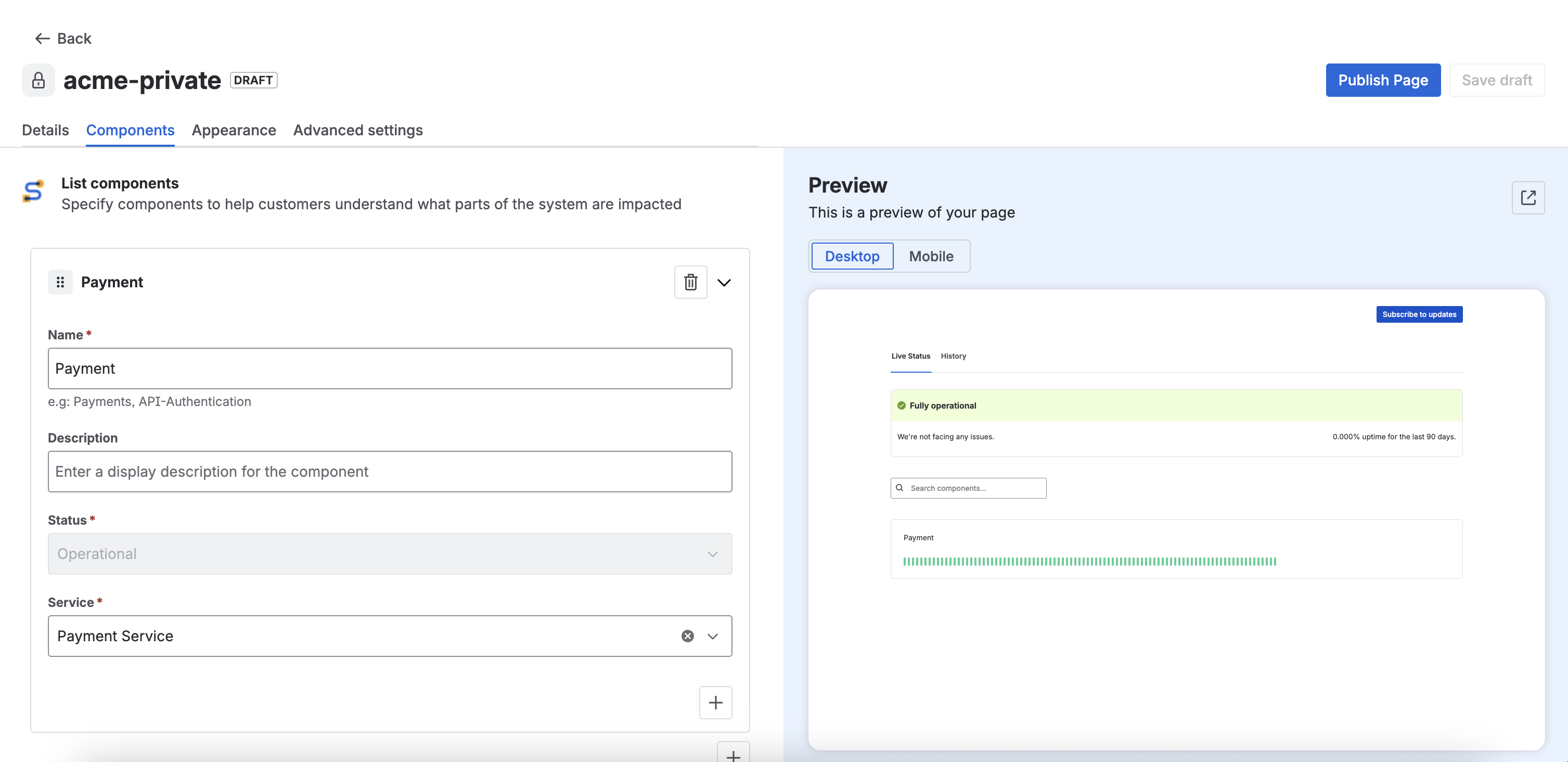Grab the Payment component drag handle
1568x762 pixels.
(60, 282)
